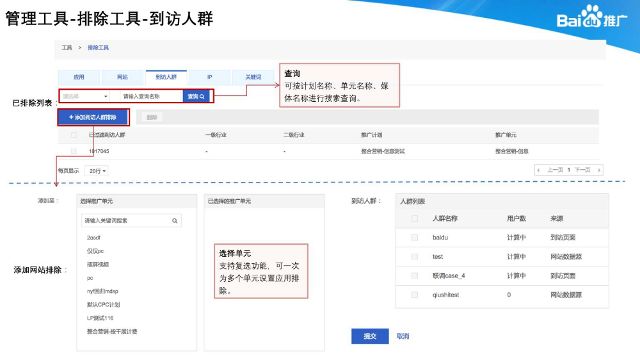640x360 pixels.
Task: Check the row 1817045 checkbox
Action: tap(74, 151)
